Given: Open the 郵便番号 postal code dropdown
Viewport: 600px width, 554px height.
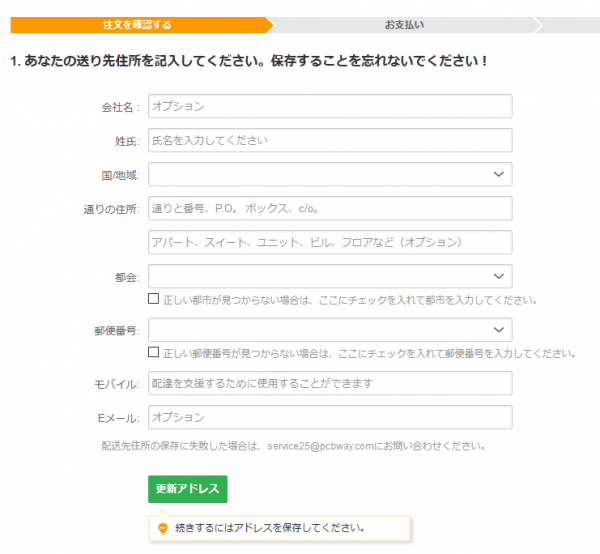Looking at the screenshot, I should [x=330, y=330].
